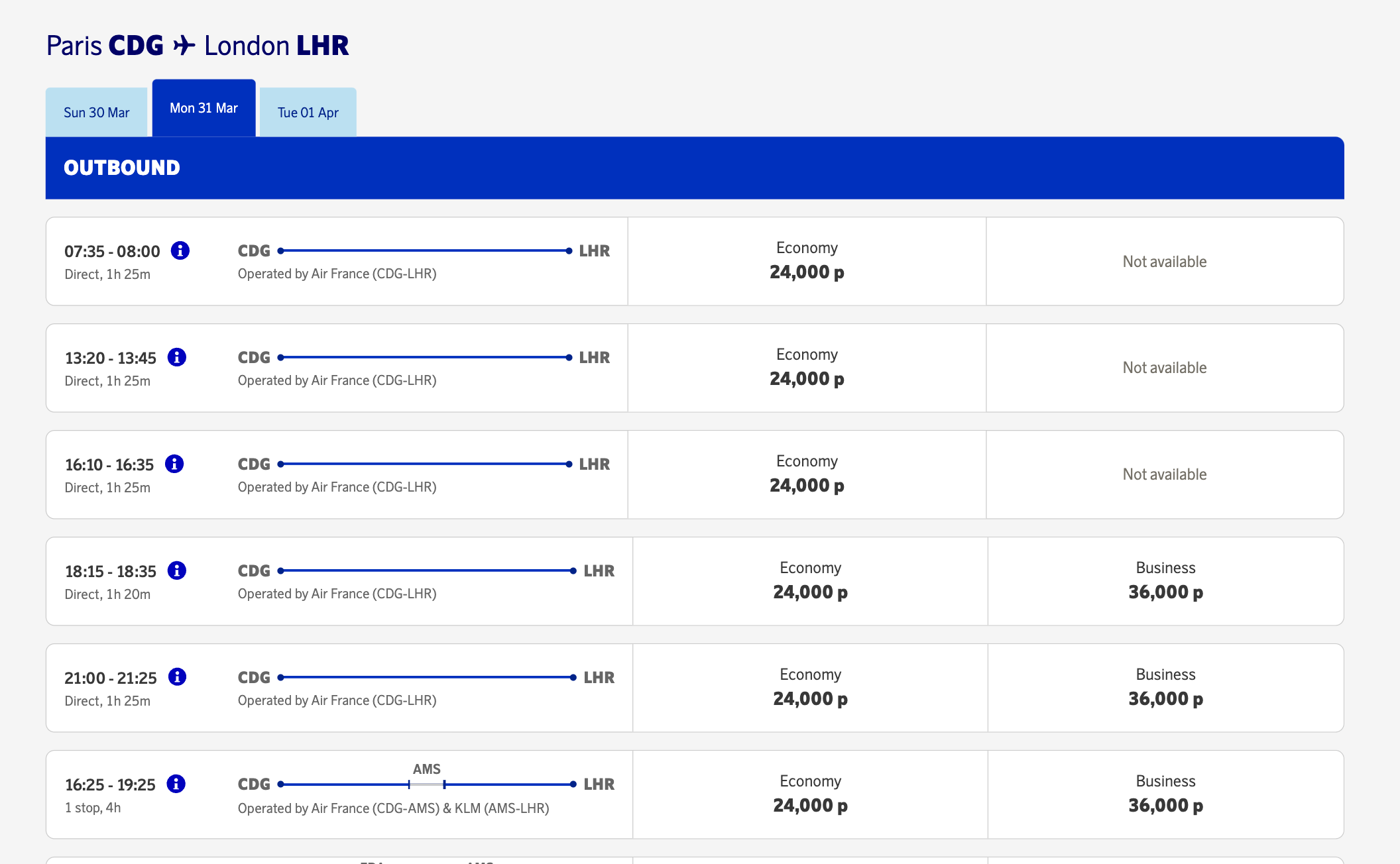Click the airplane icon in route heading
The height and width of the screenshot is (864, 1400).
[x=184, y=46]
